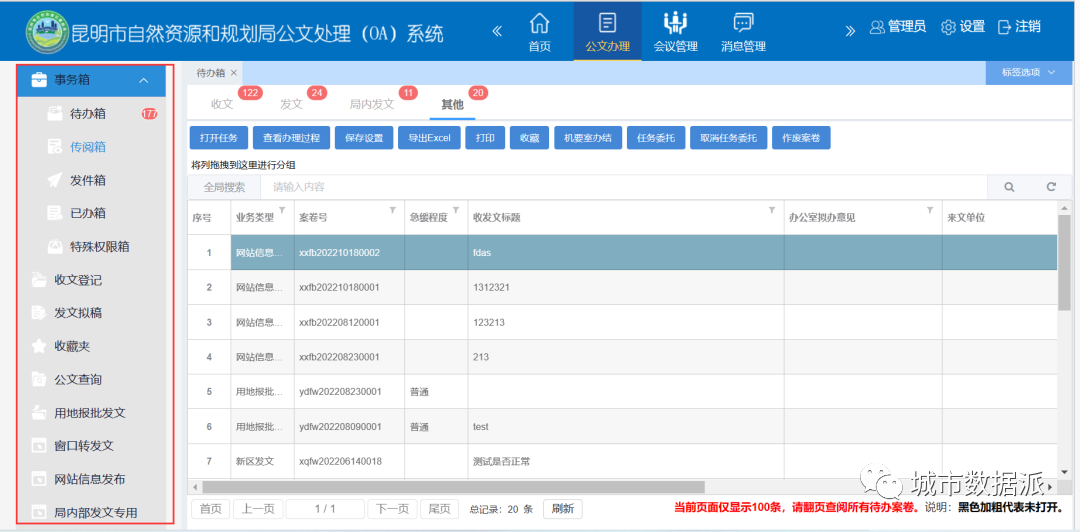Open the 会议管理 meeting icon
The width and height of the screenshot is (1080, 532).
(675, 23)
